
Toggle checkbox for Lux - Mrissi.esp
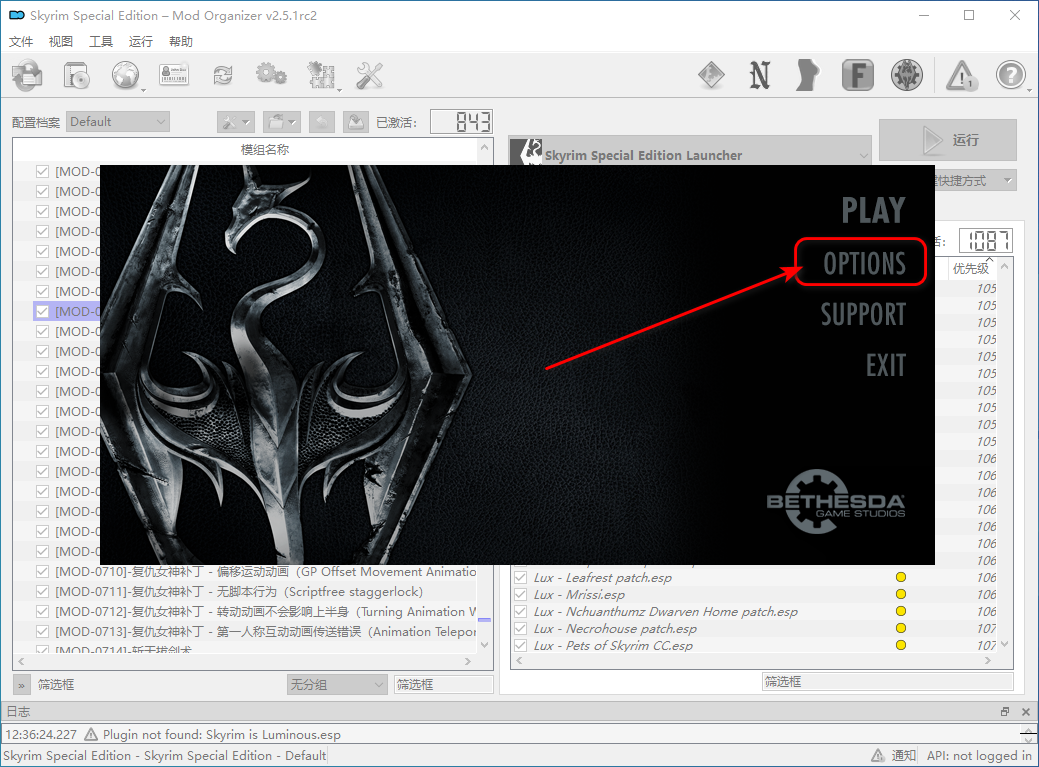[x=520, y=595]
